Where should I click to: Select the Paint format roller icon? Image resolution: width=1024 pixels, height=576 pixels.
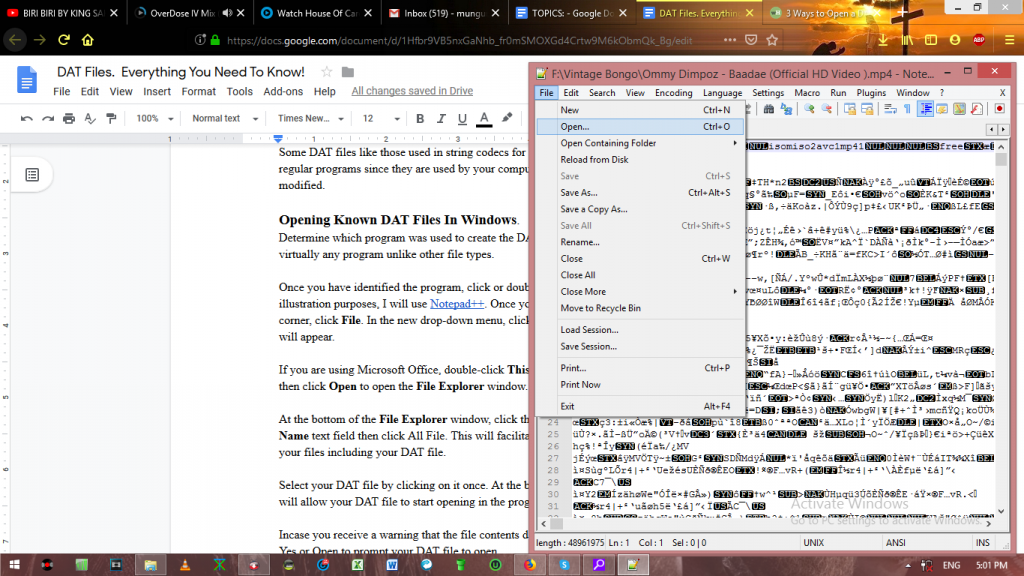click(x=111, y=118)
